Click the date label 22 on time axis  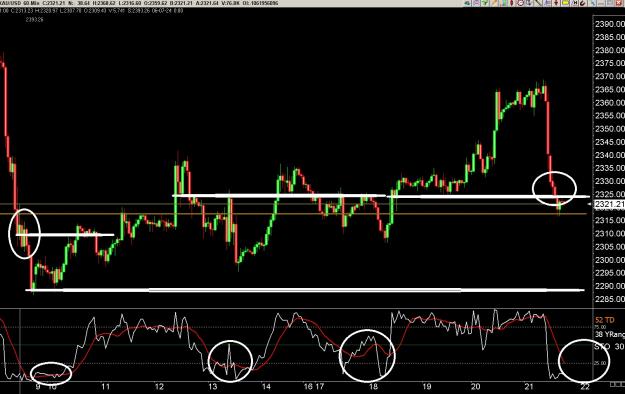pos(585,386)
